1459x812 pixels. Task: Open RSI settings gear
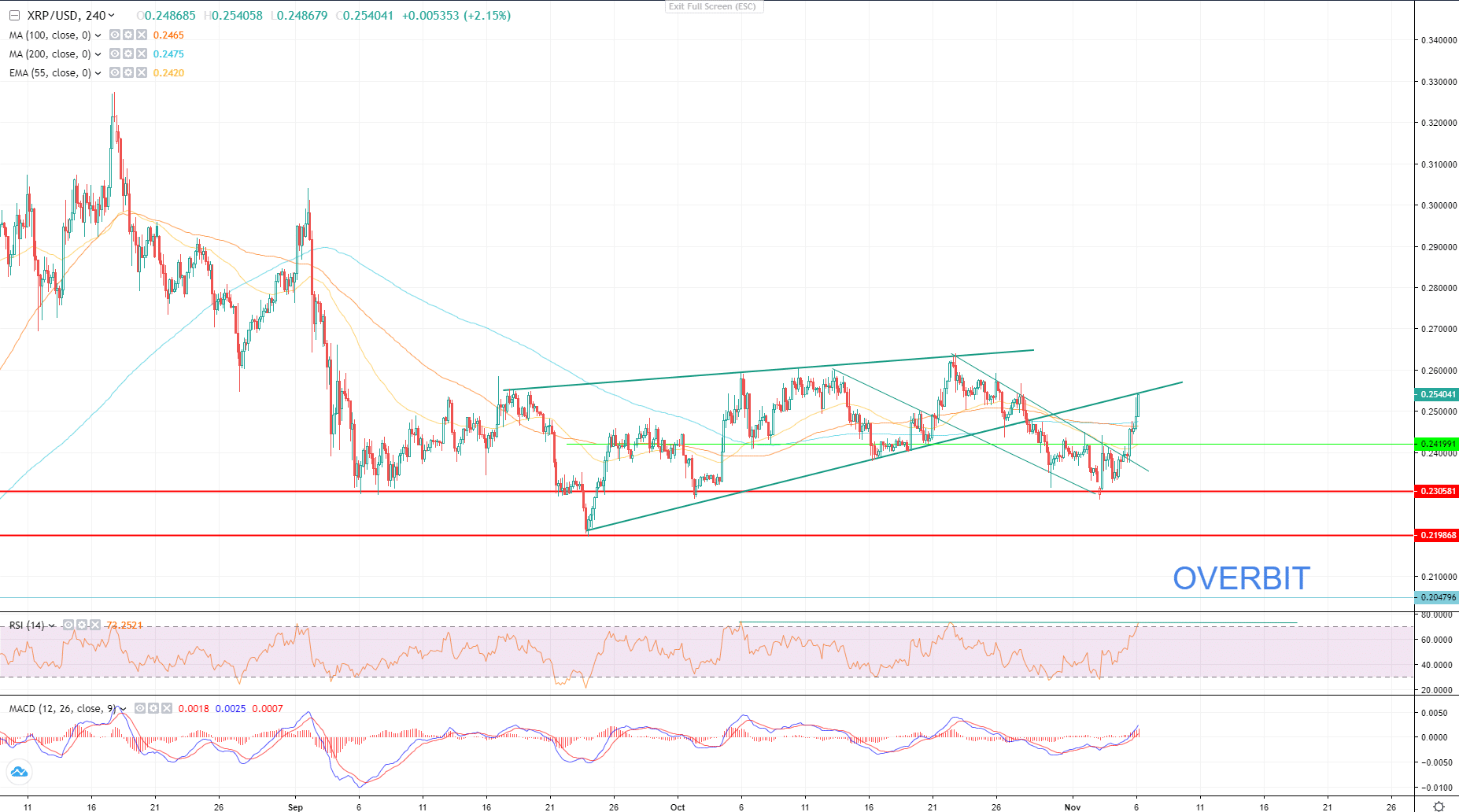tap(82, 625)
